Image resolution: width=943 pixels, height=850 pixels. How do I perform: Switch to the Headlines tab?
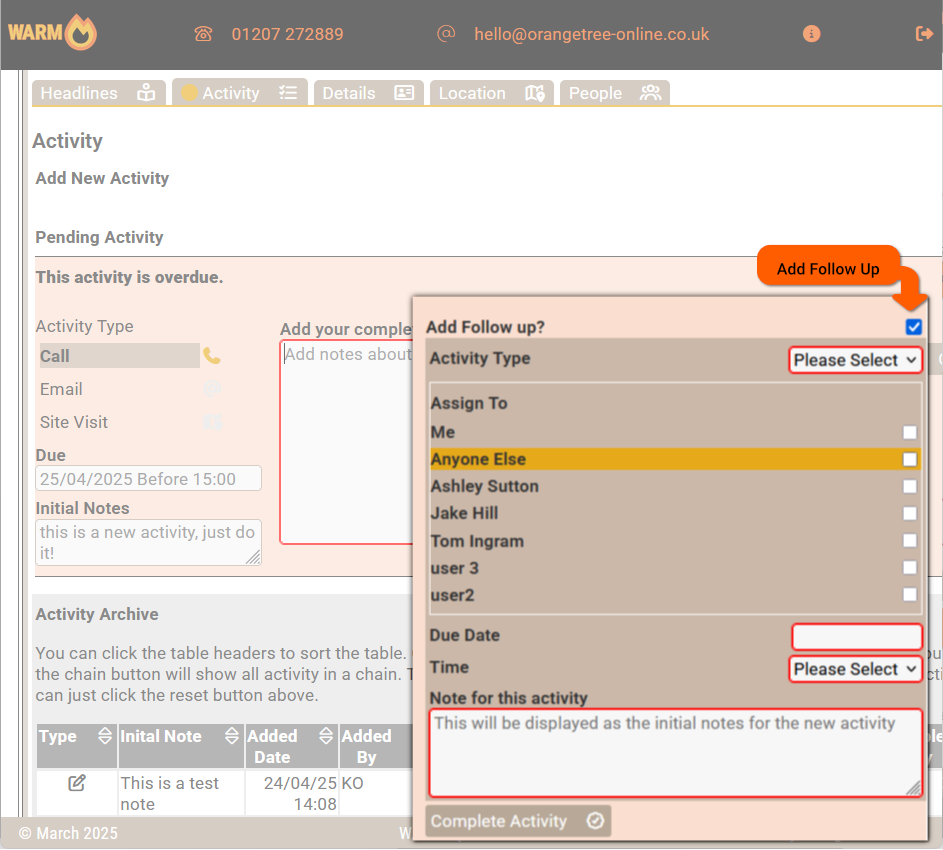point(98,93)
